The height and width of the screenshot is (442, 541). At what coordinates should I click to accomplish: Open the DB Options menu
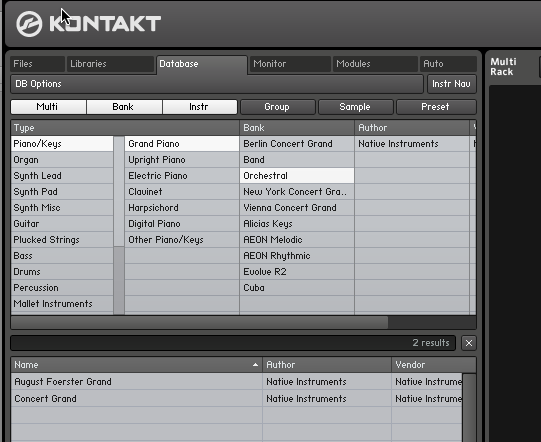point(217,84)
